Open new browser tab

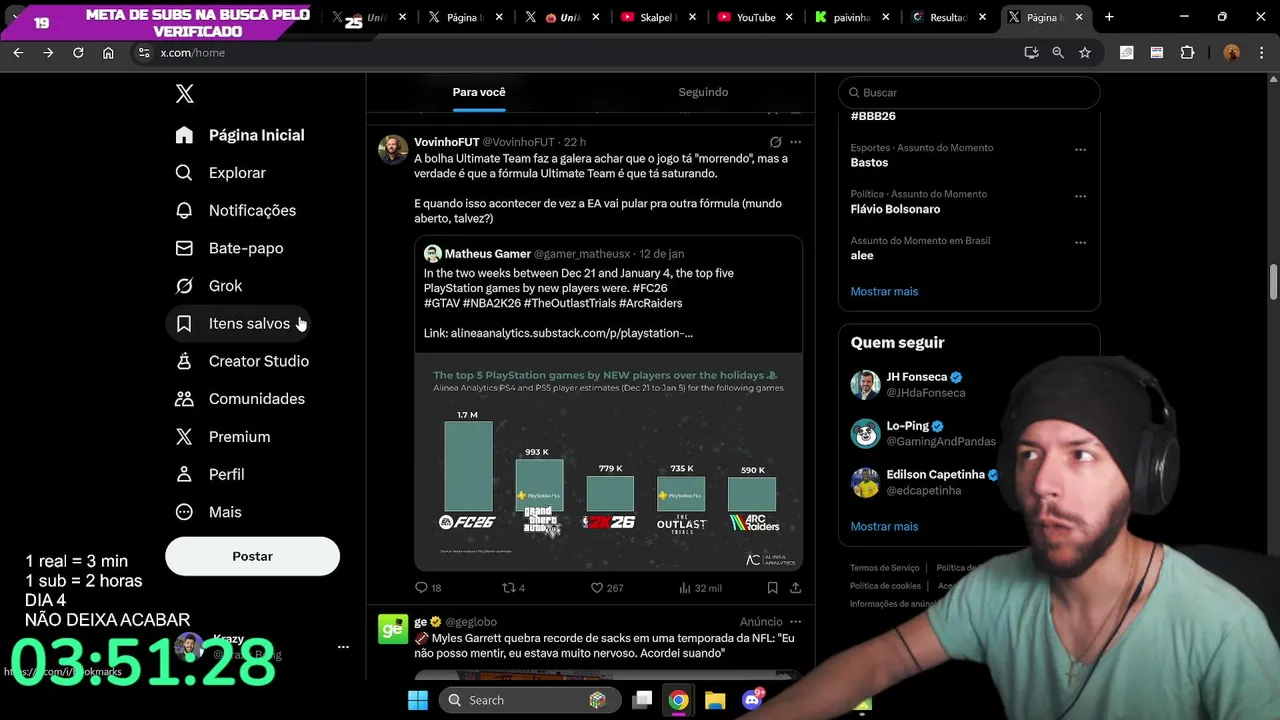tap(1109, 17)
